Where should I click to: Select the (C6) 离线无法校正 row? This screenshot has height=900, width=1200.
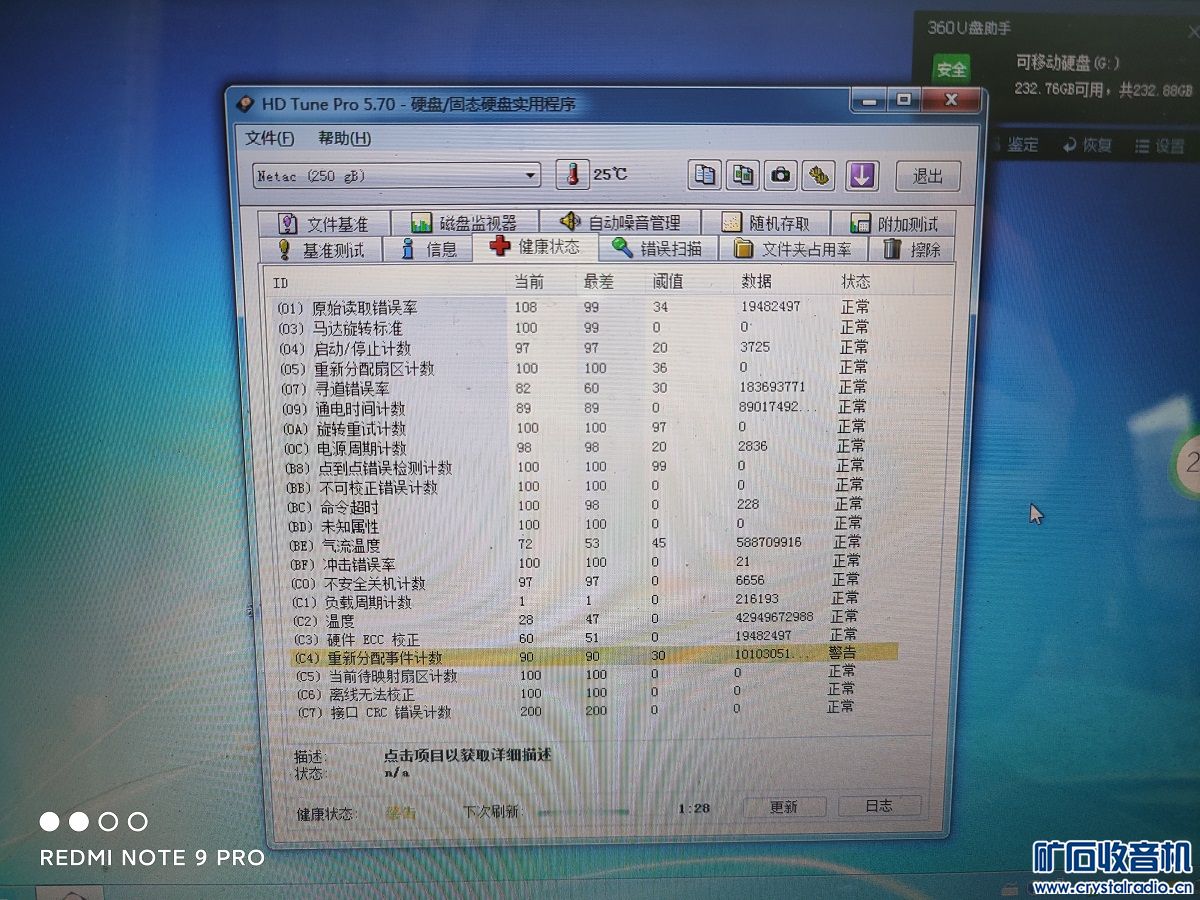[575, 693]
